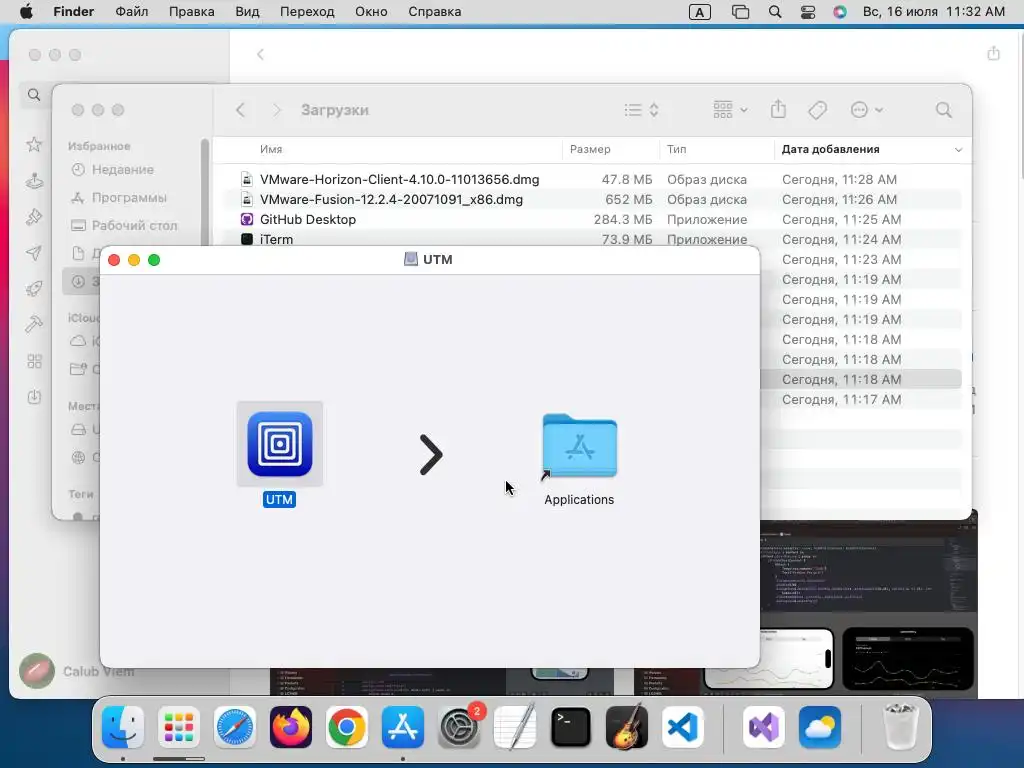Open Недавние in Finder sidebar
1024x768 pixels.
tap(123, 169)
